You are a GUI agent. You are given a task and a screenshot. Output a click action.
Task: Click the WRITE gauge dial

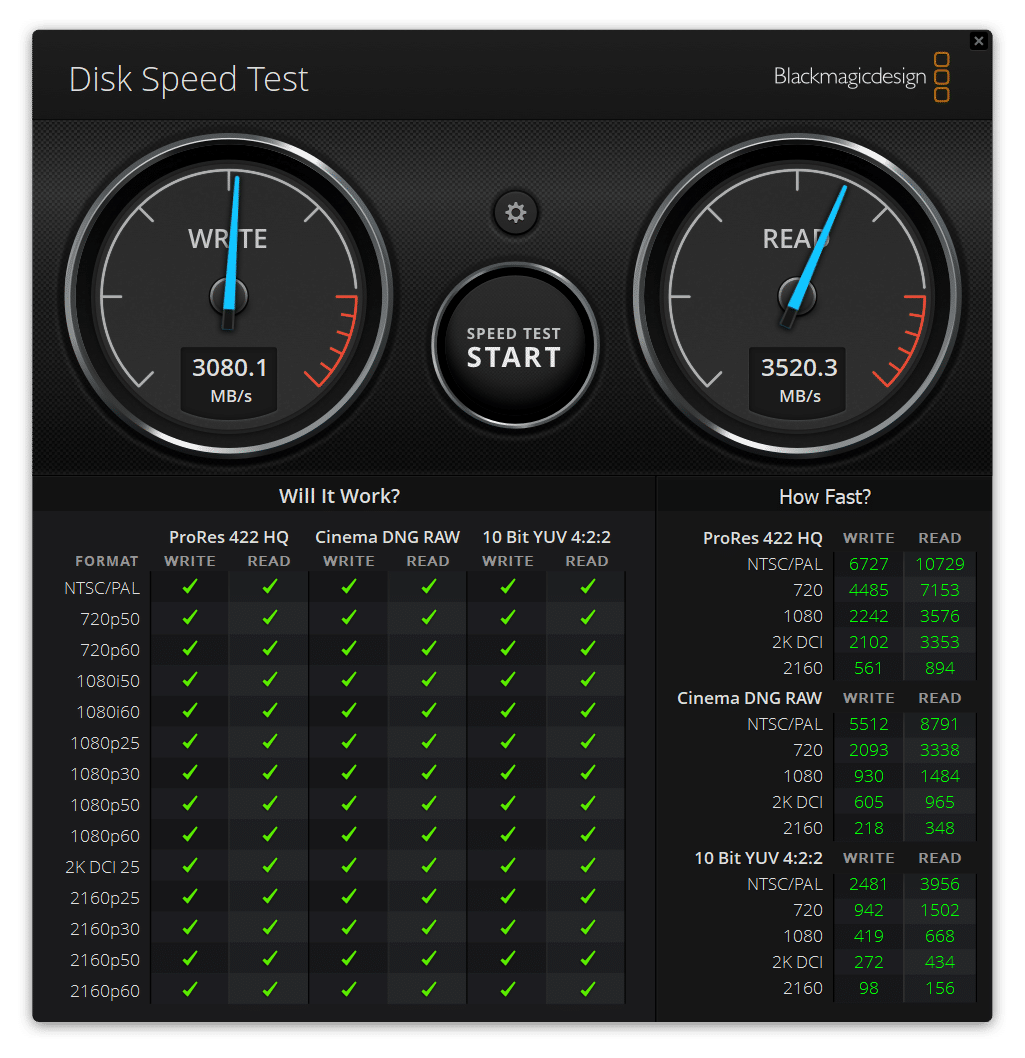(229, 296)
